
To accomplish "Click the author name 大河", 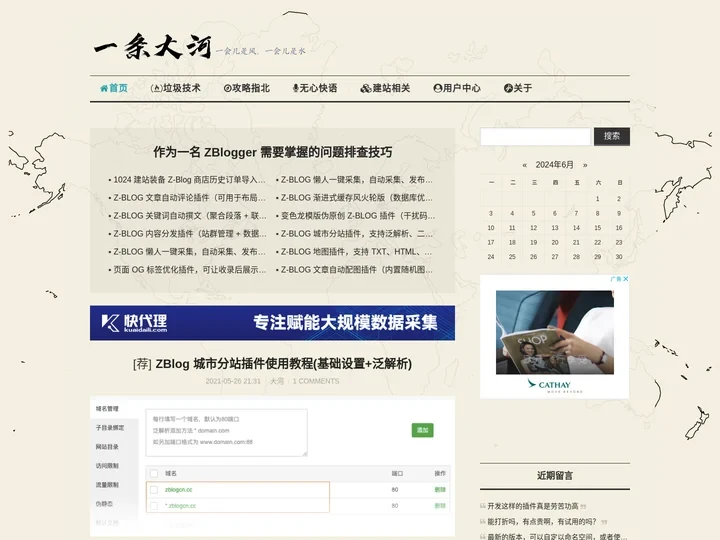I will (x=277, y=381).
